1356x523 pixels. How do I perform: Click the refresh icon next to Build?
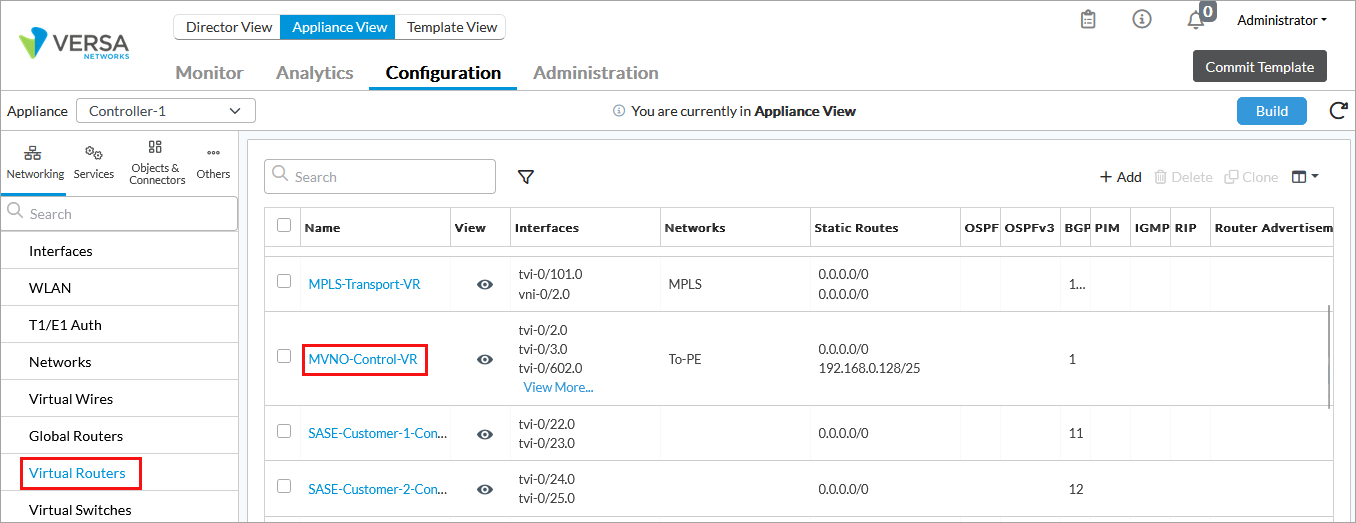pyautogui.click(x=1338, y=111)
